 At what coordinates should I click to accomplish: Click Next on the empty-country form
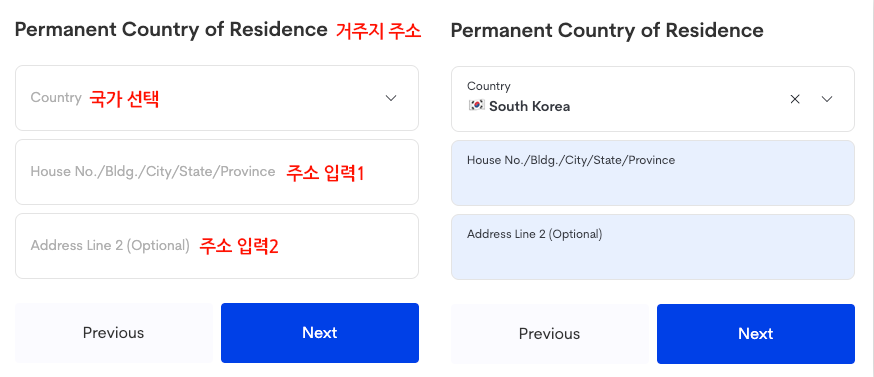320,333
